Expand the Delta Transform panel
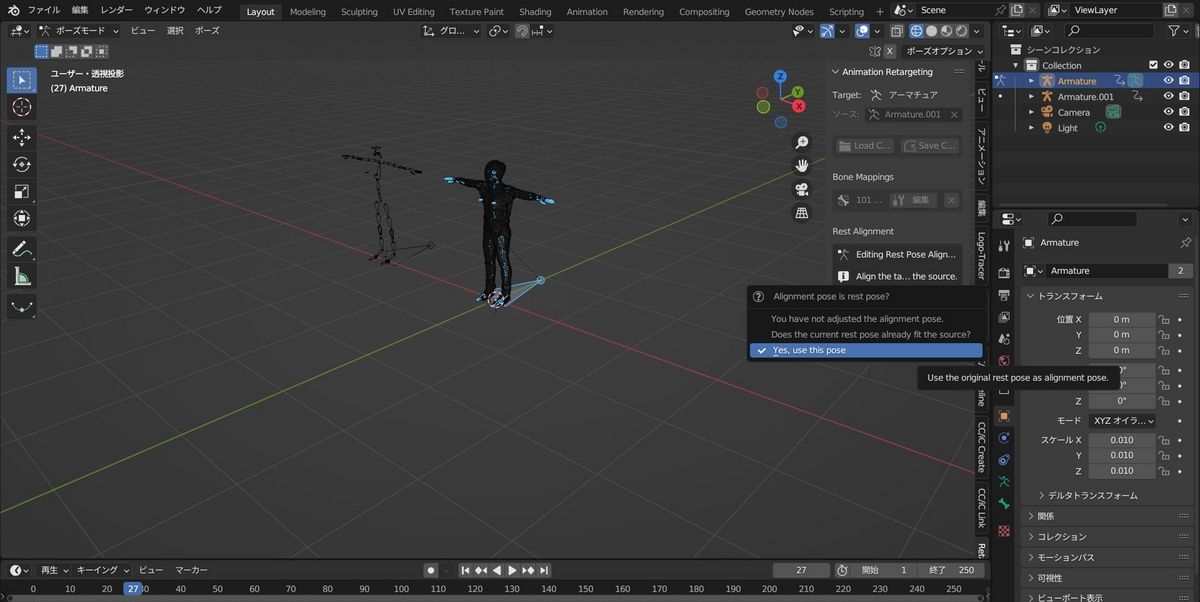Viewport: 1200px width, 602px height. point(1088,496)
